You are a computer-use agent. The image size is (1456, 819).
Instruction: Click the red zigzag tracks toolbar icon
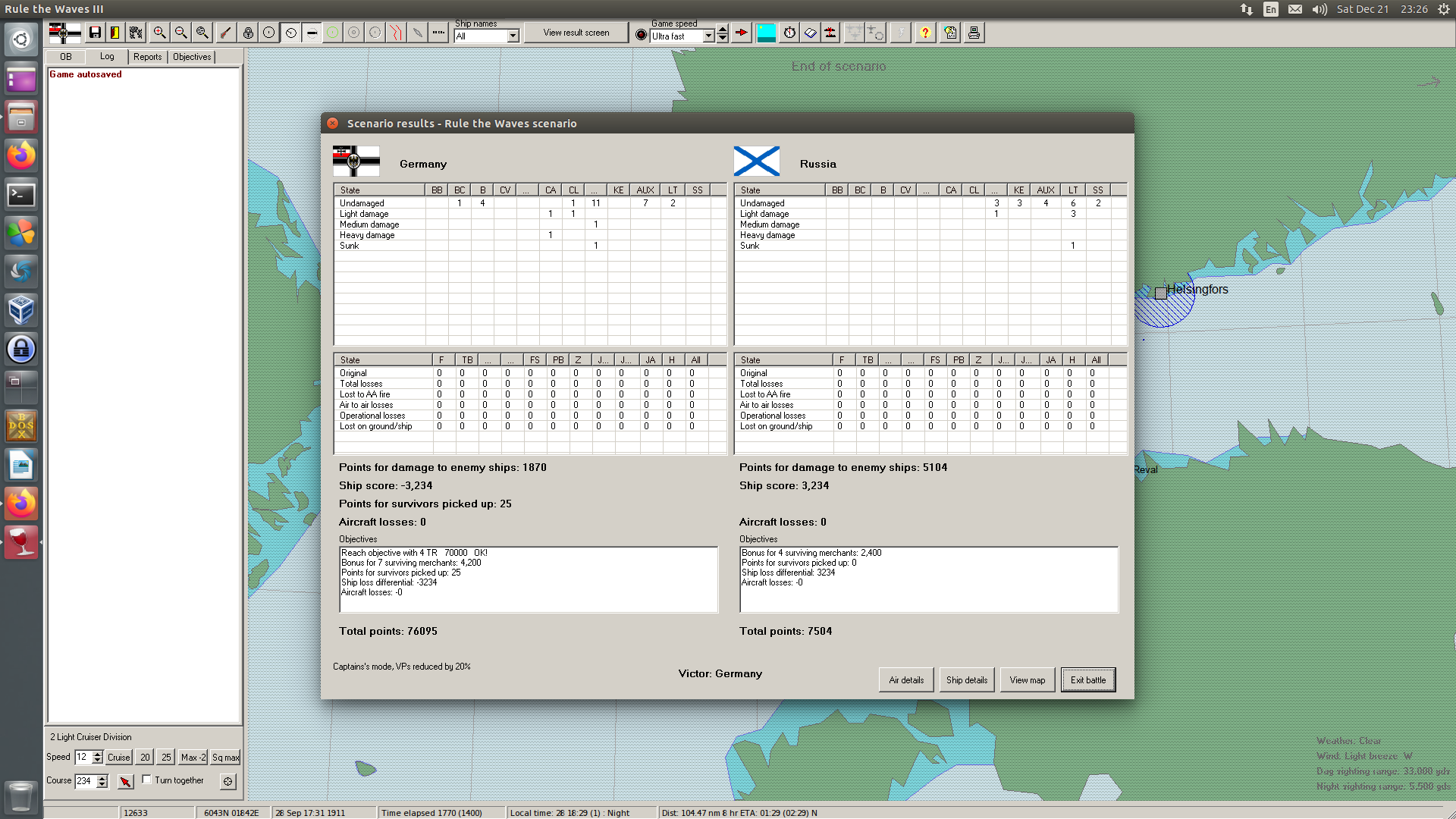click(x=396, y=33)
